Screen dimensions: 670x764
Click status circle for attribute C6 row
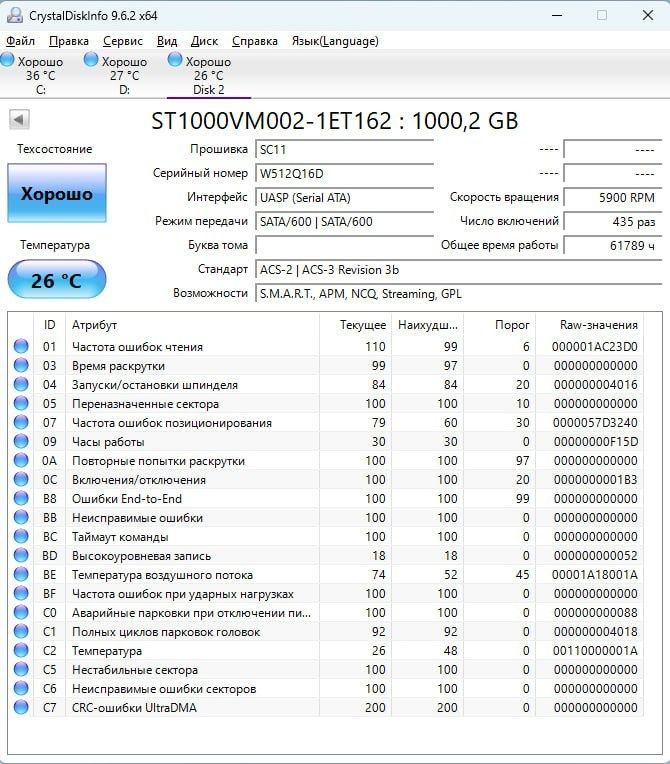click(x=21, y=688)
